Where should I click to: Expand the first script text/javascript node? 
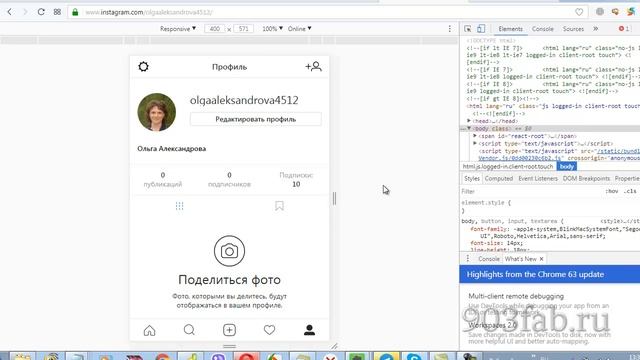pyautogui.click(x=475, y=143)
